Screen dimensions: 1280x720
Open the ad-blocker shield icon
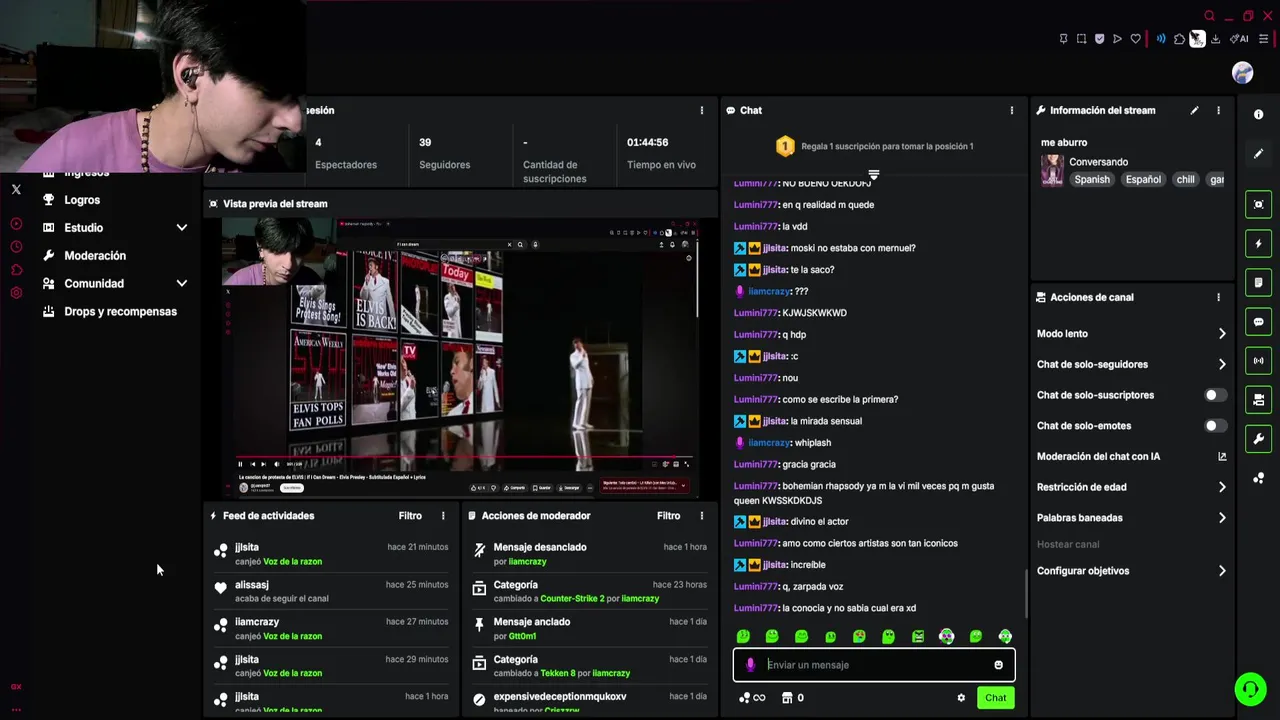[1099, 39]
